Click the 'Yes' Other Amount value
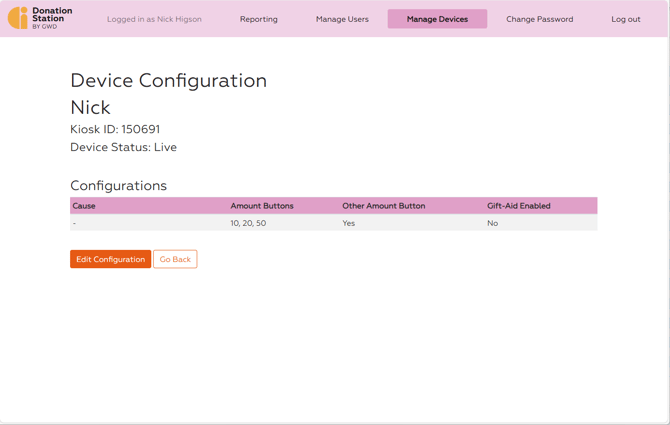Screen dimensions: 670x425 (x=348, y=223)
